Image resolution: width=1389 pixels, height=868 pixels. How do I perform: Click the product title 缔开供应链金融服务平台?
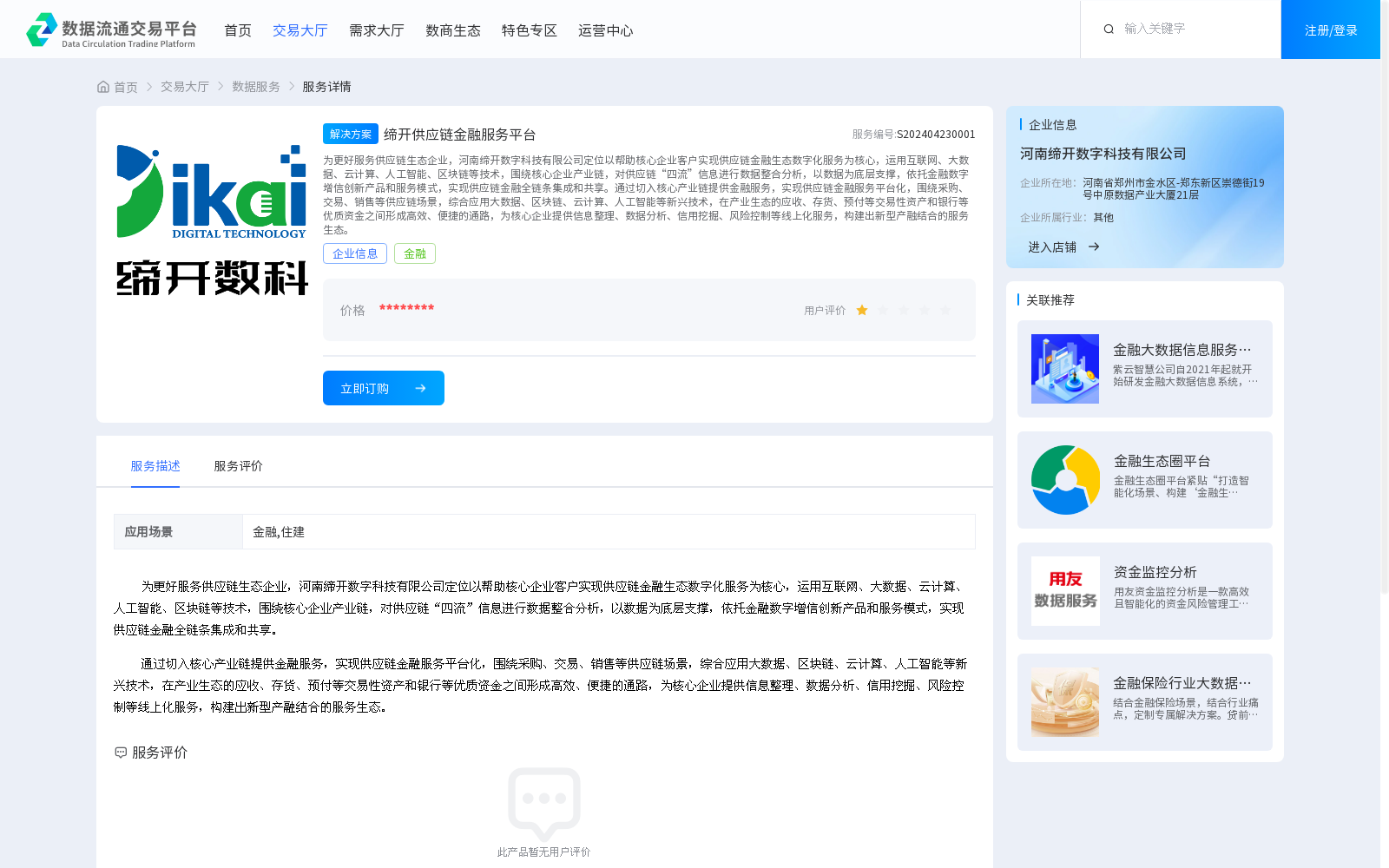tap(460, 135)
